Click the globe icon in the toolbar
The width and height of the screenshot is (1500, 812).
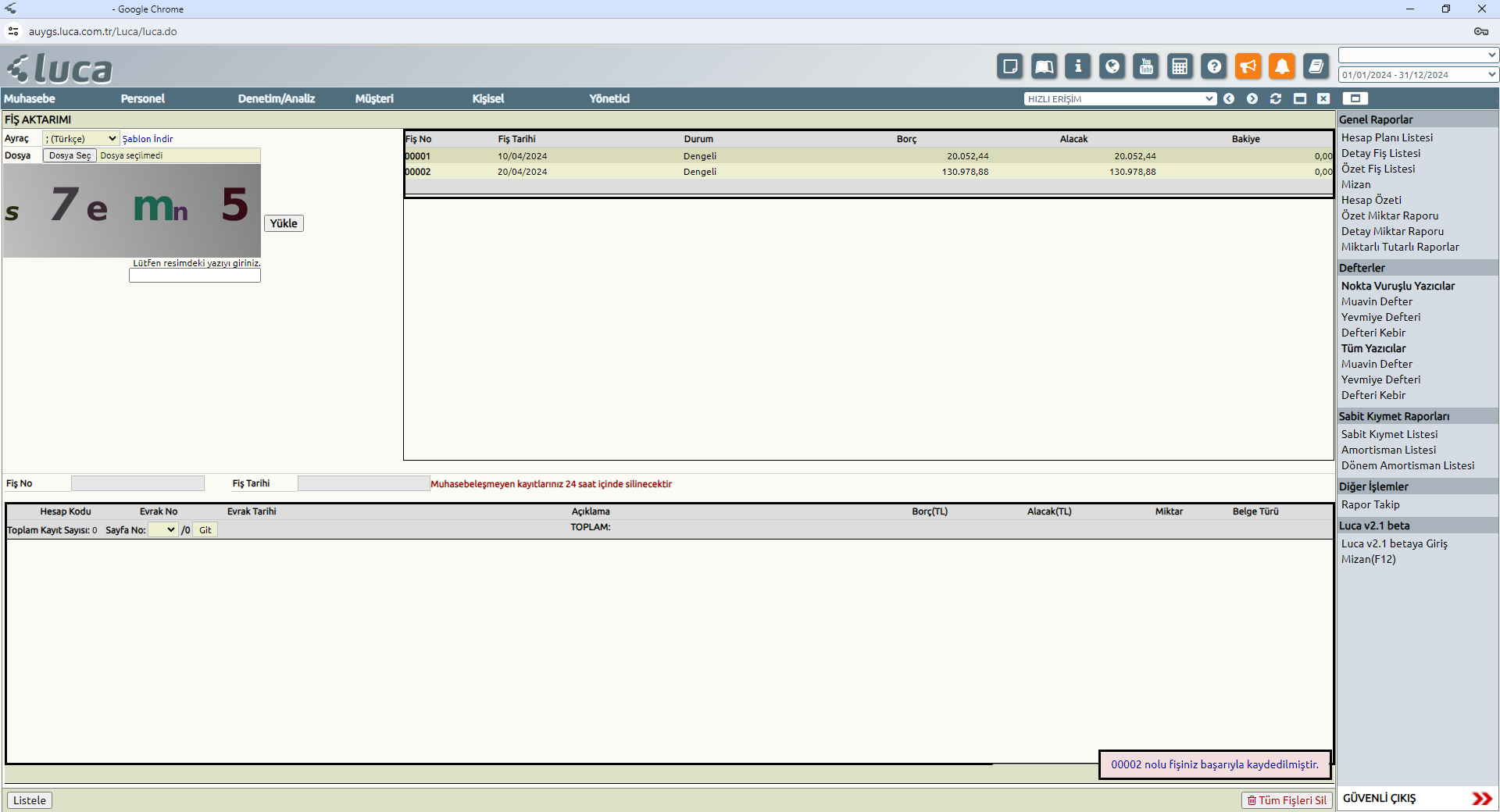click(x=1112, y=66)
